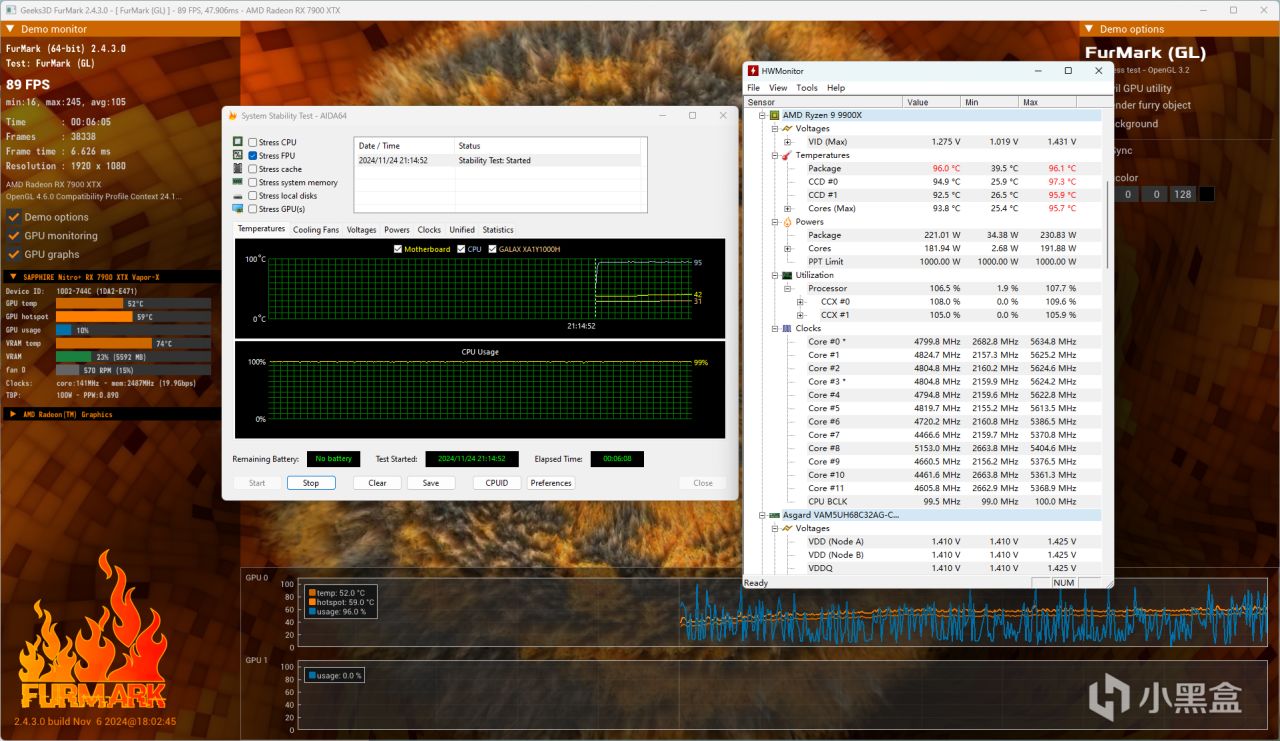Open the Tools menu in HWMonitor
The image size is (1280, 741).
point(807,88)
